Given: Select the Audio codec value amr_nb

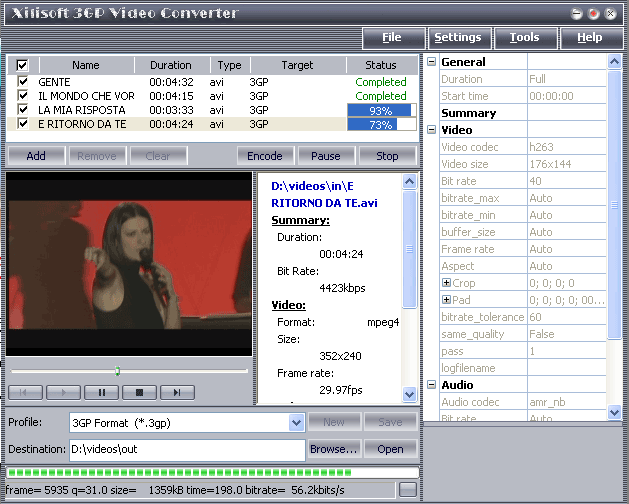Looking at the screenshot, I should pyautogui.click(x=547, y=402).
